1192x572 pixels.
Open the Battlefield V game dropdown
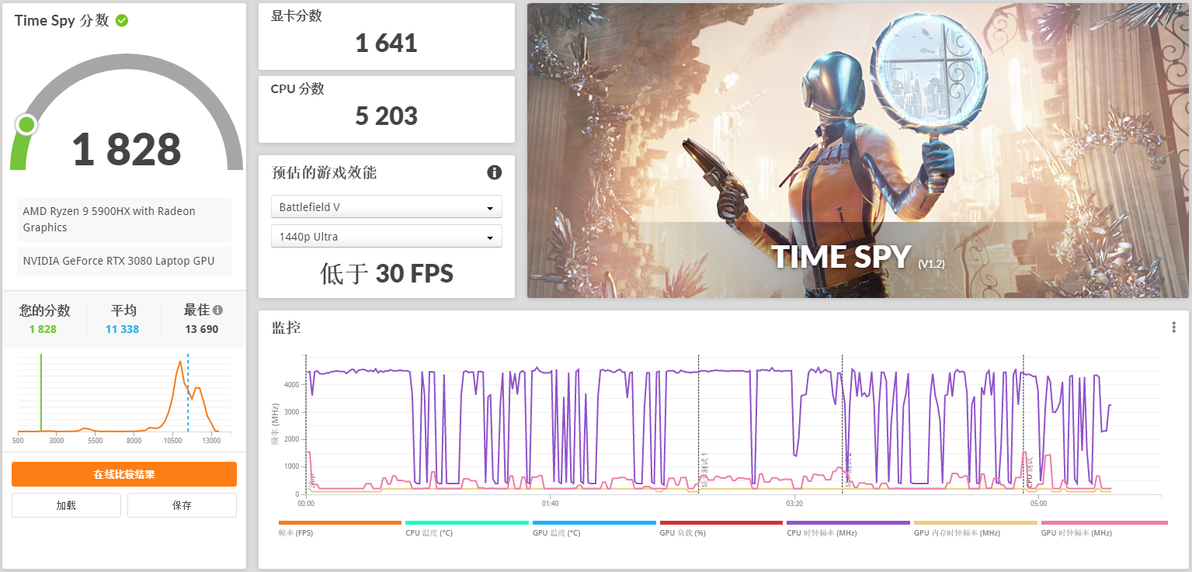point(386,207)
